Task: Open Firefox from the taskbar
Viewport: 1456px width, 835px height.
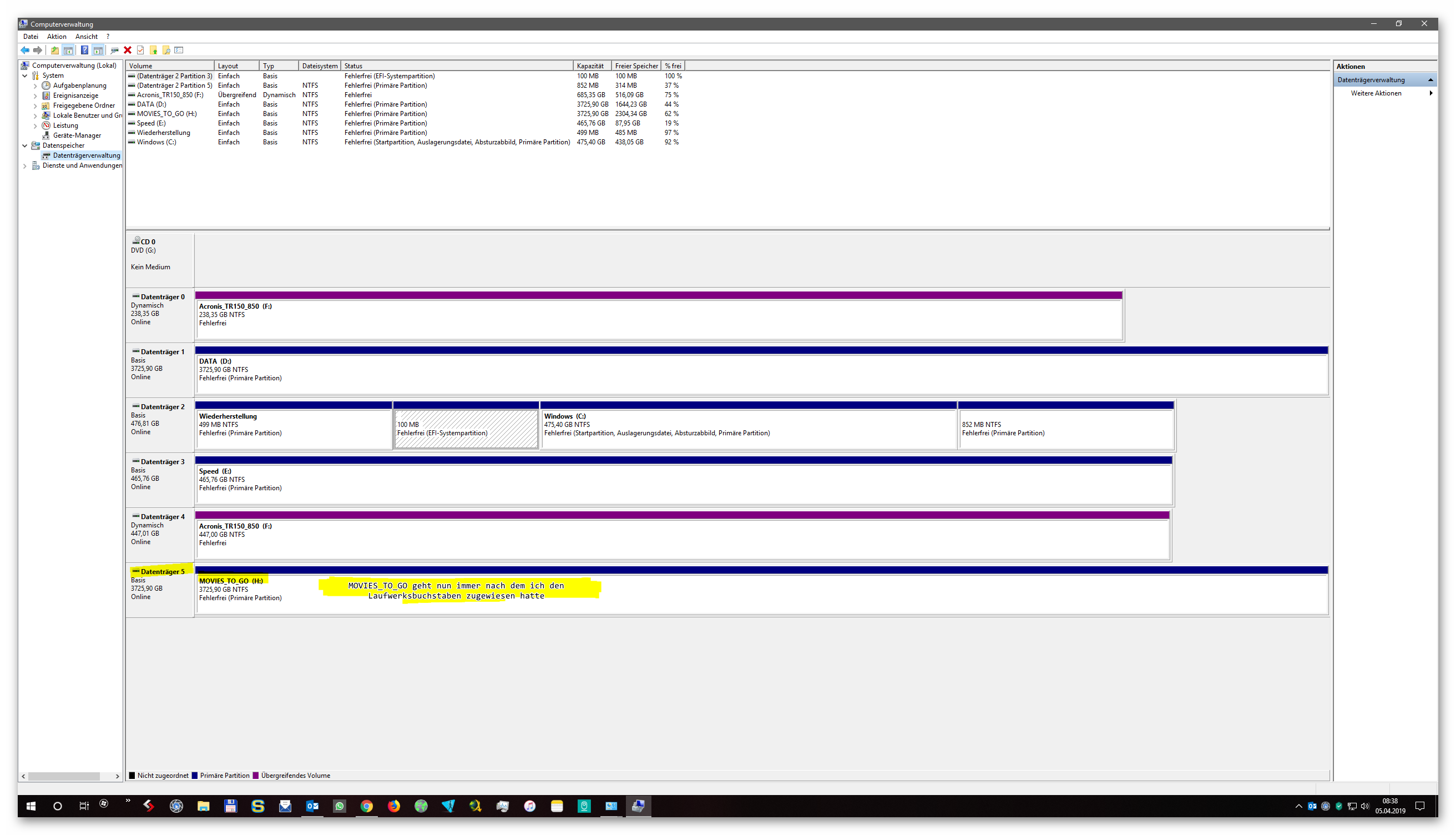Action: click(x=393, y=806)
